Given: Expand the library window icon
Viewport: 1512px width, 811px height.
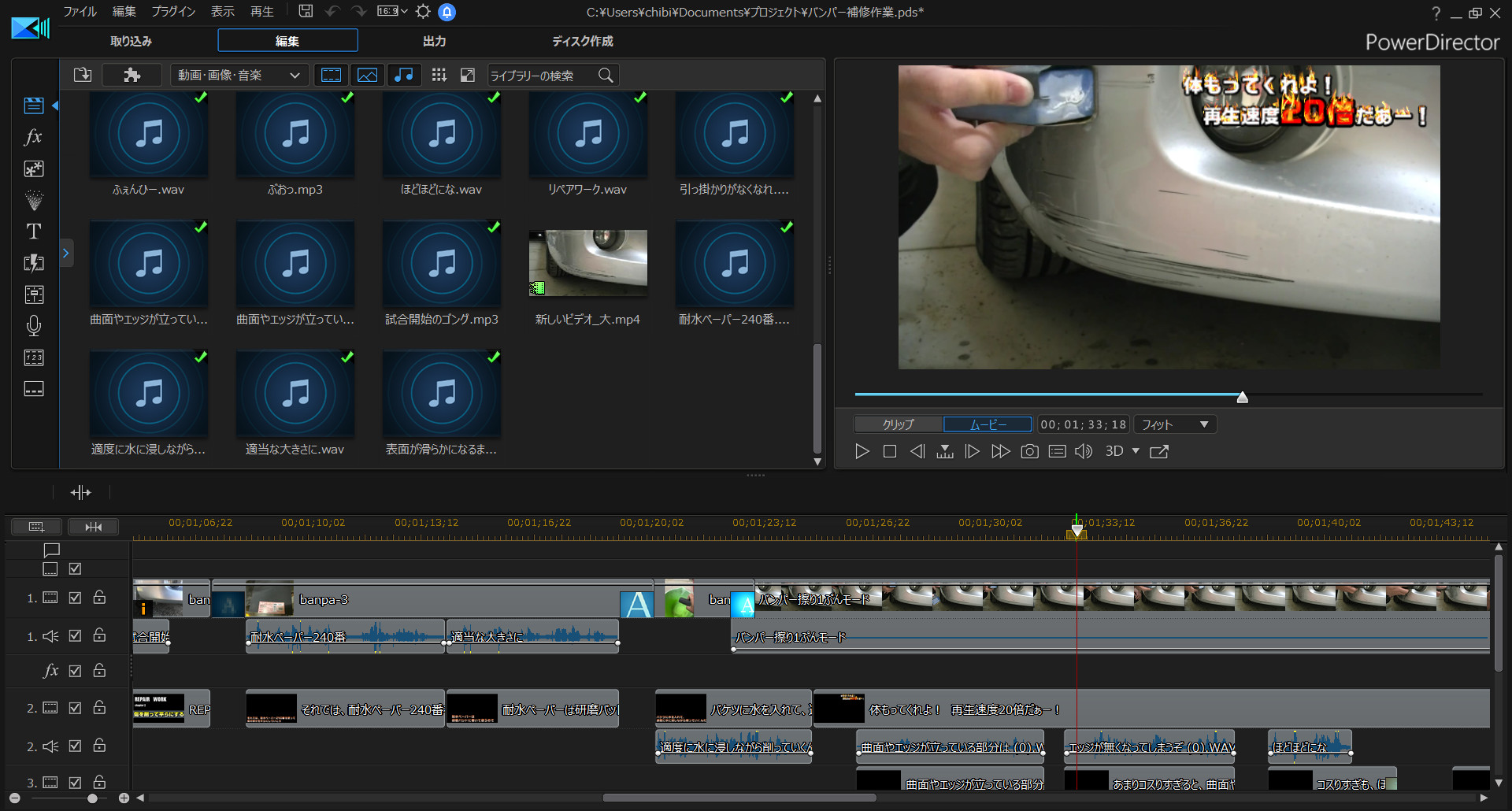Looking at the screenshot, I should click(468, 75).
